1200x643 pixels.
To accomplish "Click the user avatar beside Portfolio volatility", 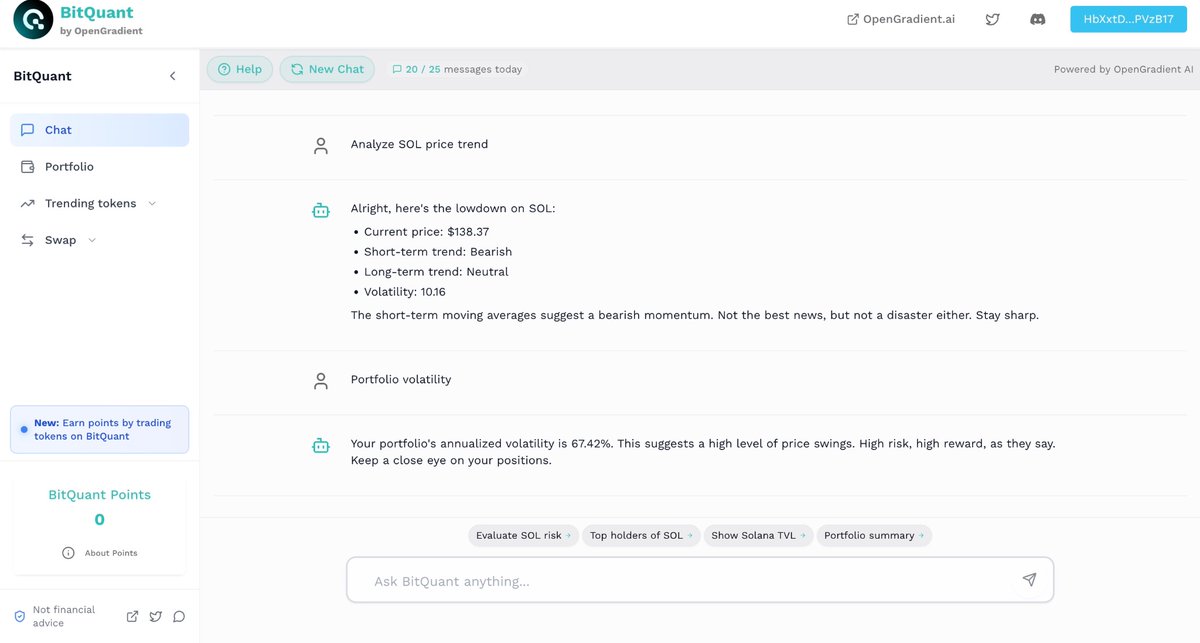I will pyautogui.click(x=321, y=381).
